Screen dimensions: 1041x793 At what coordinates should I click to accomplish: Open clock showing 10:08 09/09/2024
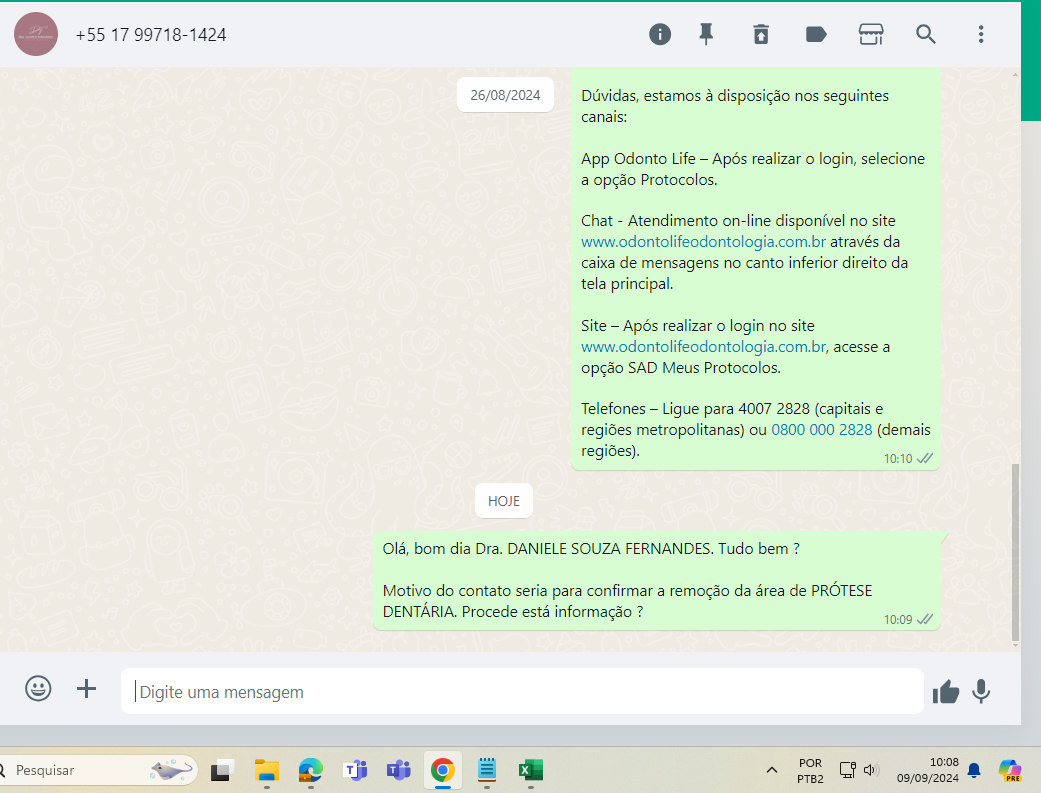(927, 770)
